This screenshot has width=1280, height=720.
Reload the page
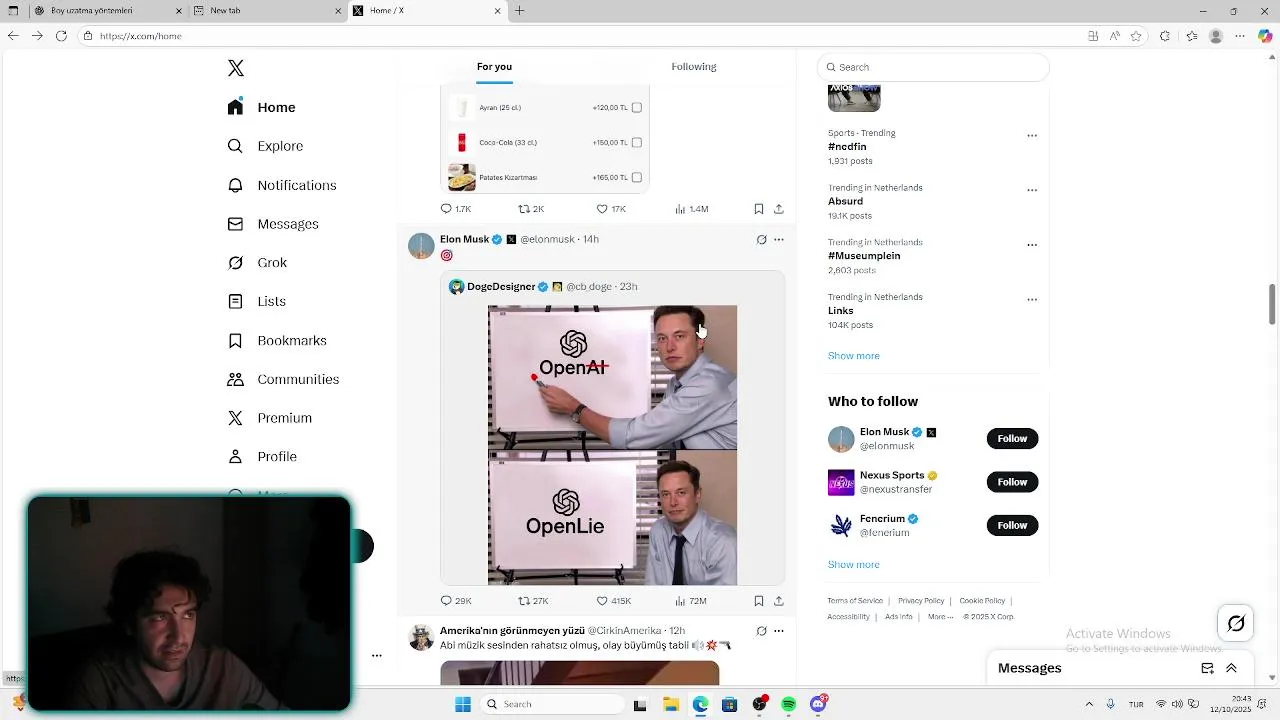(61, 36)
